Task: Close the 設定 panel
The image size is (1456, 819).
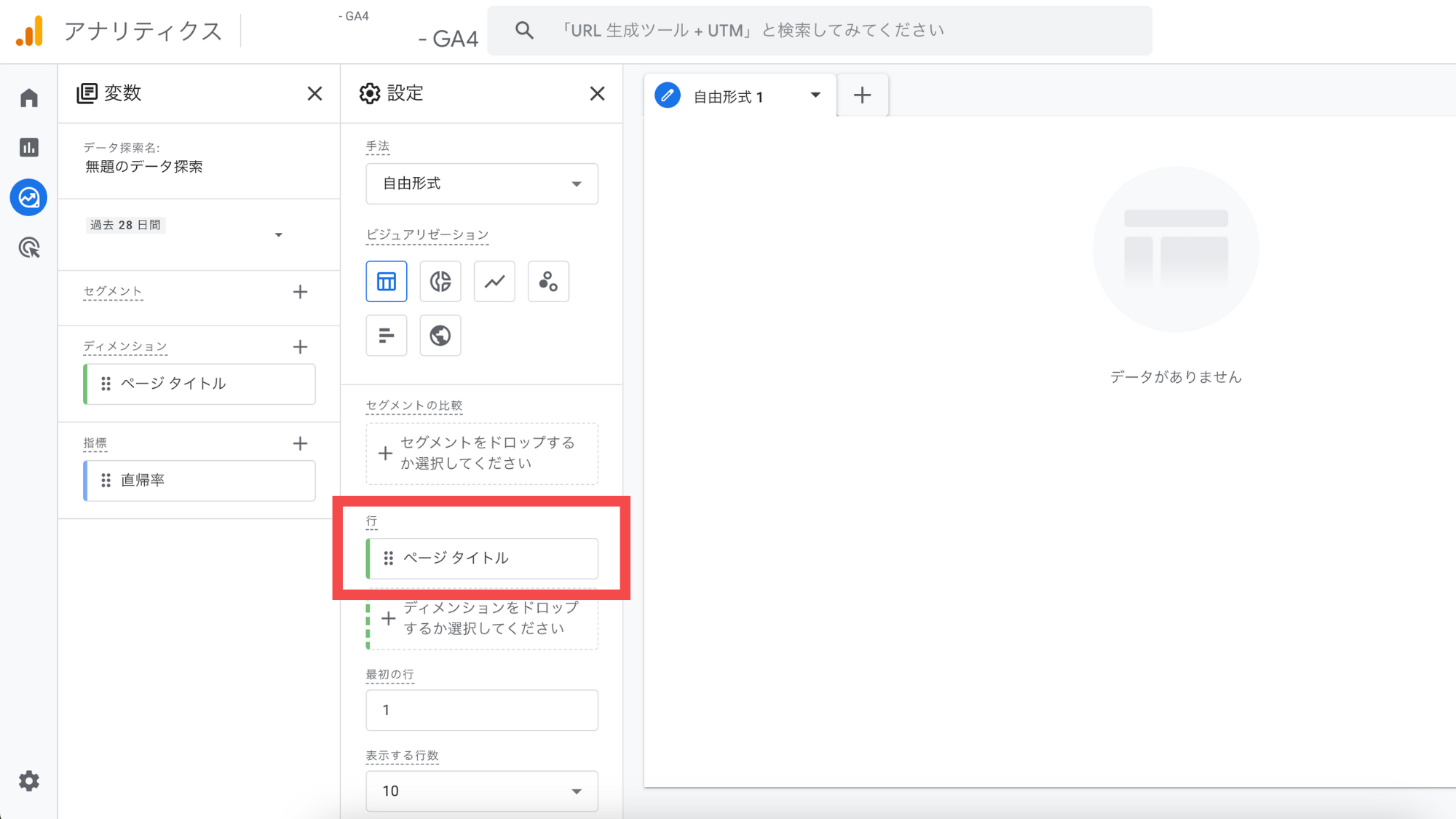Action: [x=597, y=93]
